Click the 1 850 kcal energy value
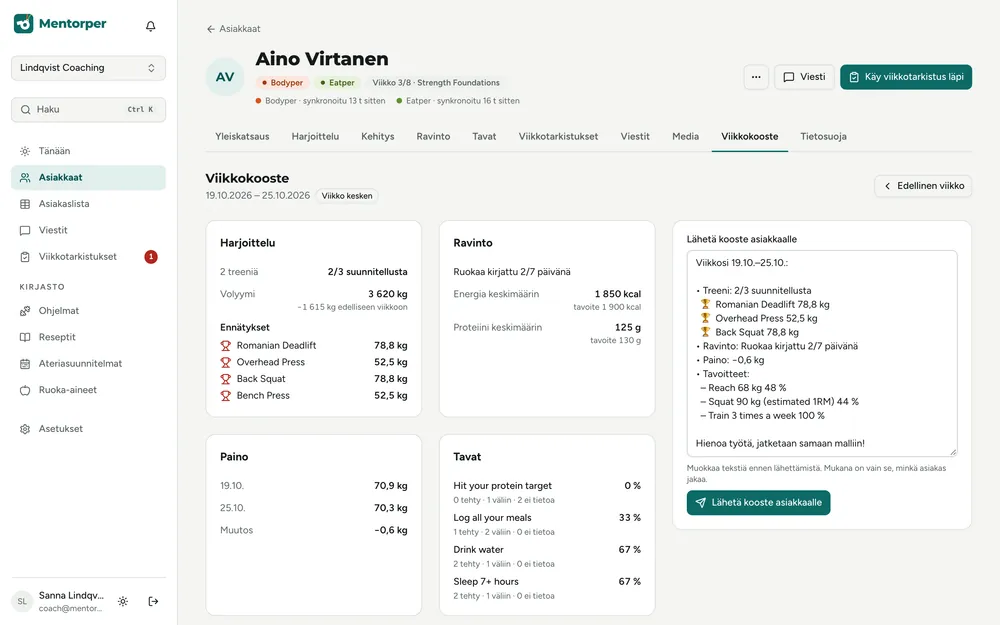Image resolution: width=1000 pixels, height=625 pixels. (x=617, y=294)
